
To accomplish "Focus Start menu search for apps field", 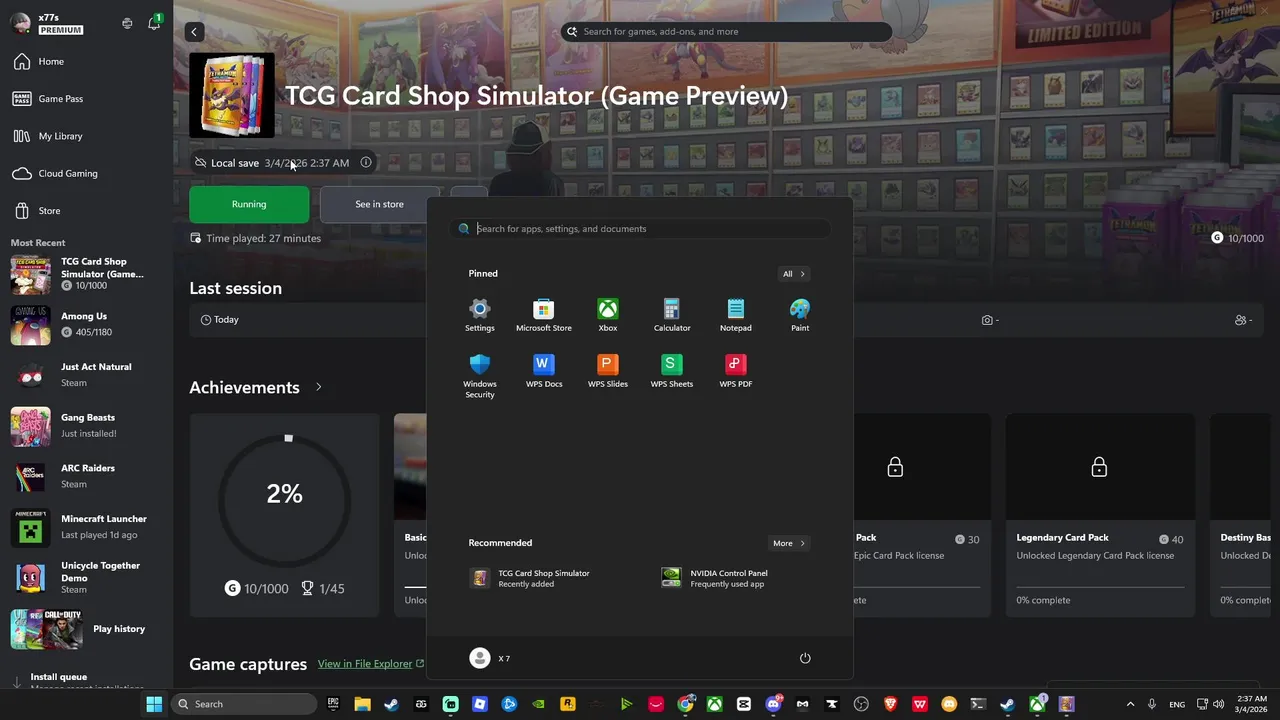I will click(x=640, y=229).
